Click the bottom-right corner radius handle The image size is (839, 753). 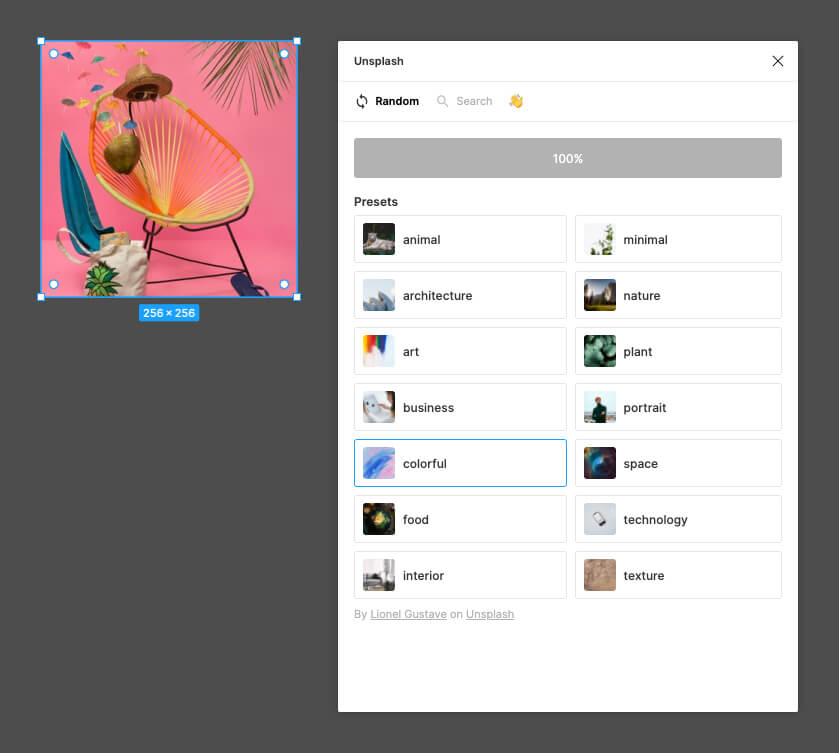[x=284, y=284]
